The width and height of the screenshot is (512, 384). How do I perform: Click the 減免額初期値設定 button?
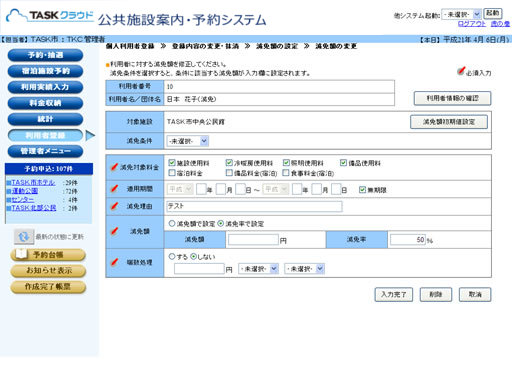(x=449, y=122)
